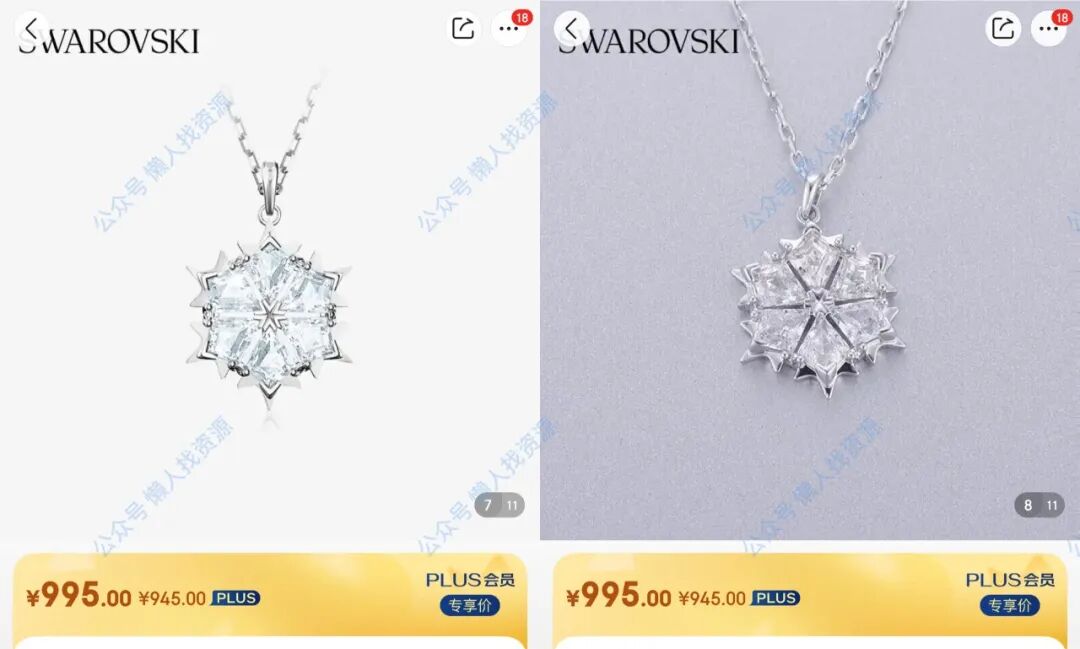Image resolution: width=1080 pixels, height=649 pixels.
Task: Click the 专享价 button under white-background necklace
Action: click(x=470, y=606)
